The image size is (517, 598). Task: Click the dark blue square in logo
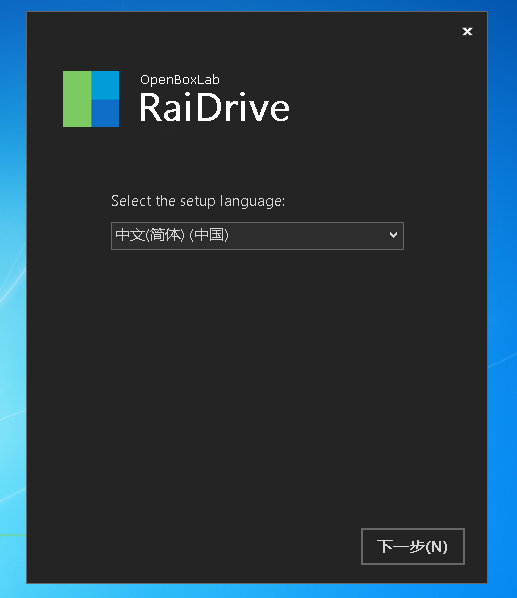point(105,113)
